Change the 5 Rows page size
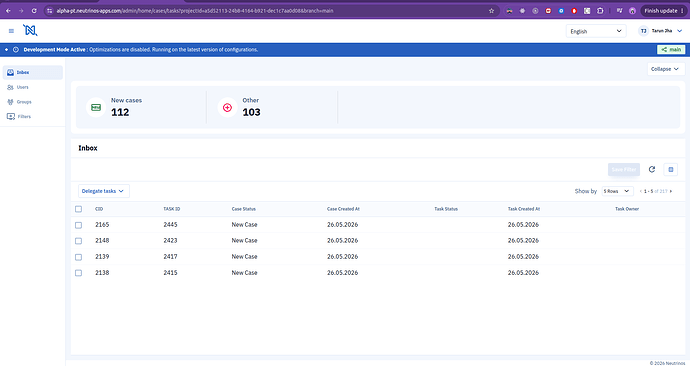The width and height of the screenshot is (690, 366). click(x=617, y=191)
